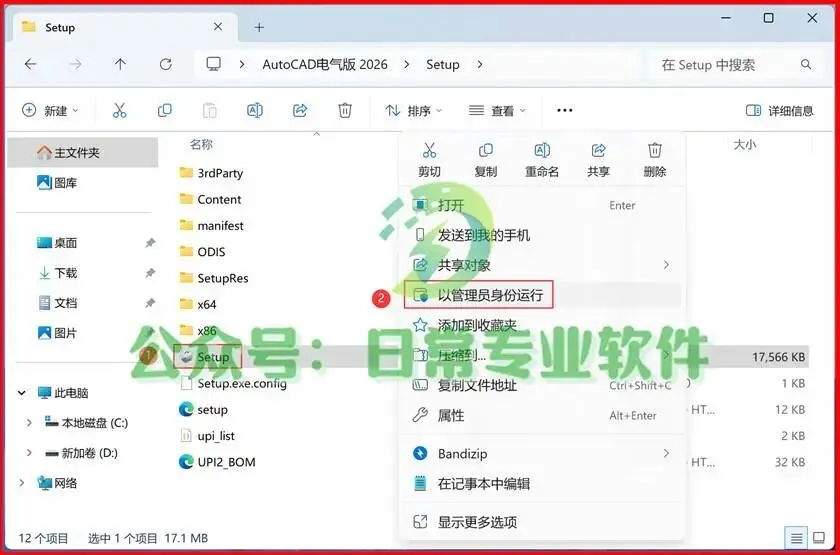Select the manifest folder

point(211,225)
